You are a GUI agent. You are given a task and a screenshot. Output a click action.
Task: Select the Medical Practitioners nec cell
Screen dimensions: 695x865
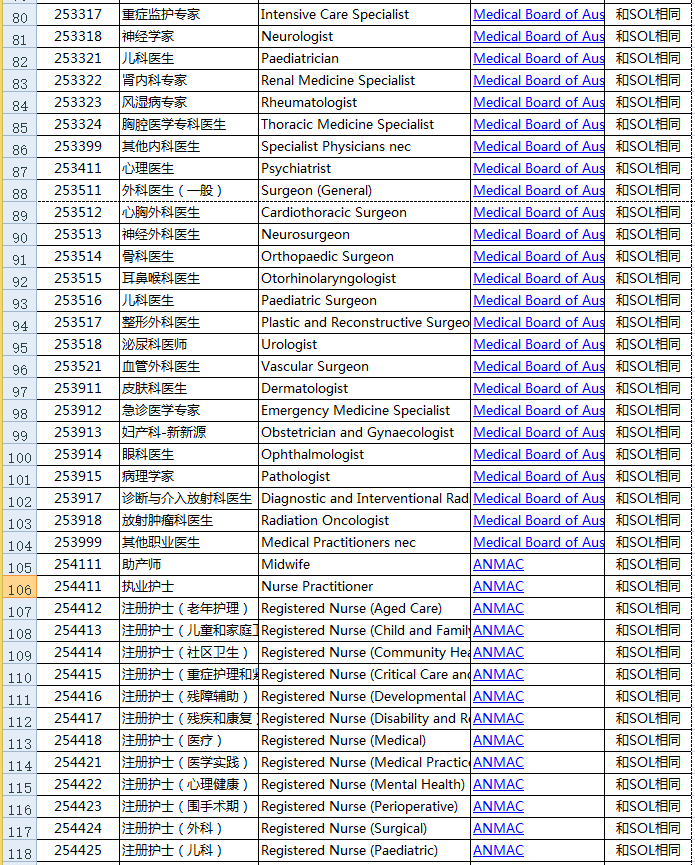[364, 542]
